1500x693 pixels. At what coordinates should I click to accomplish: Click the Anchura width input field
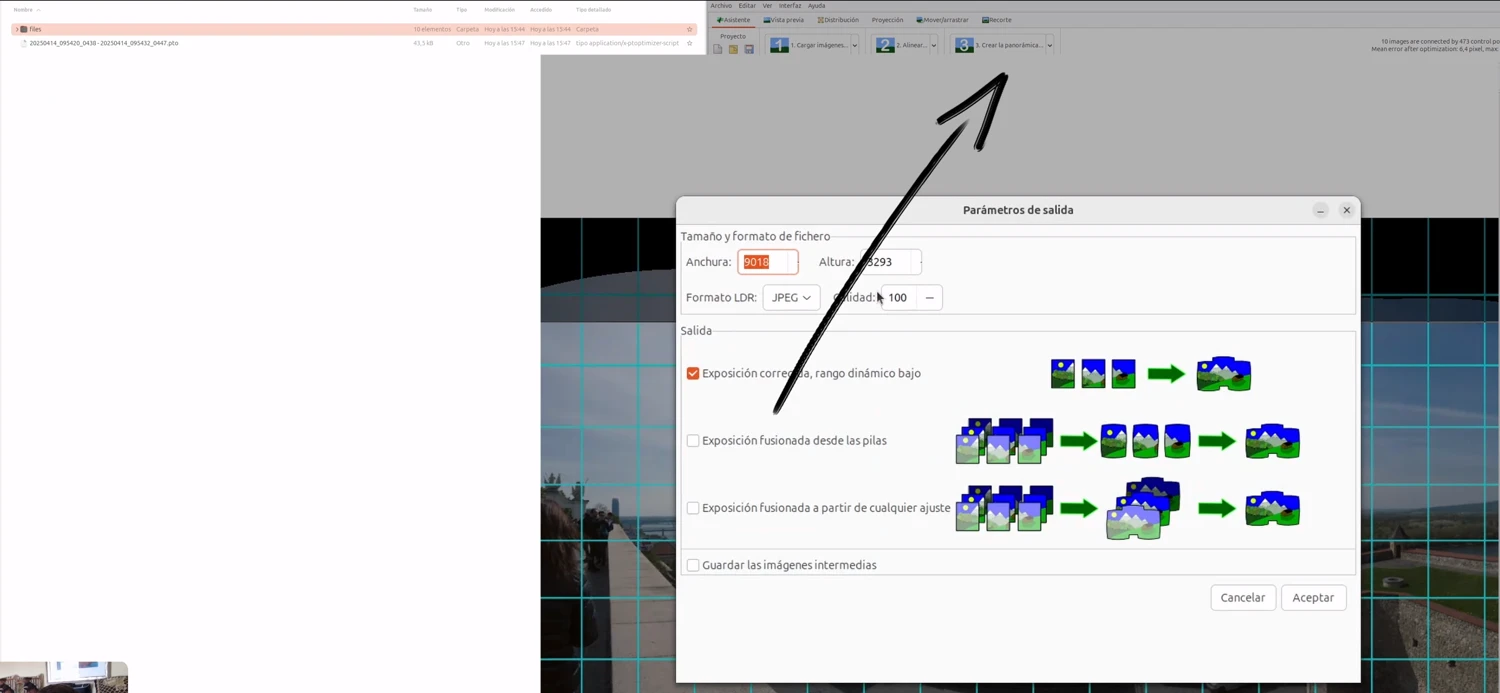[x=766, y=262]
